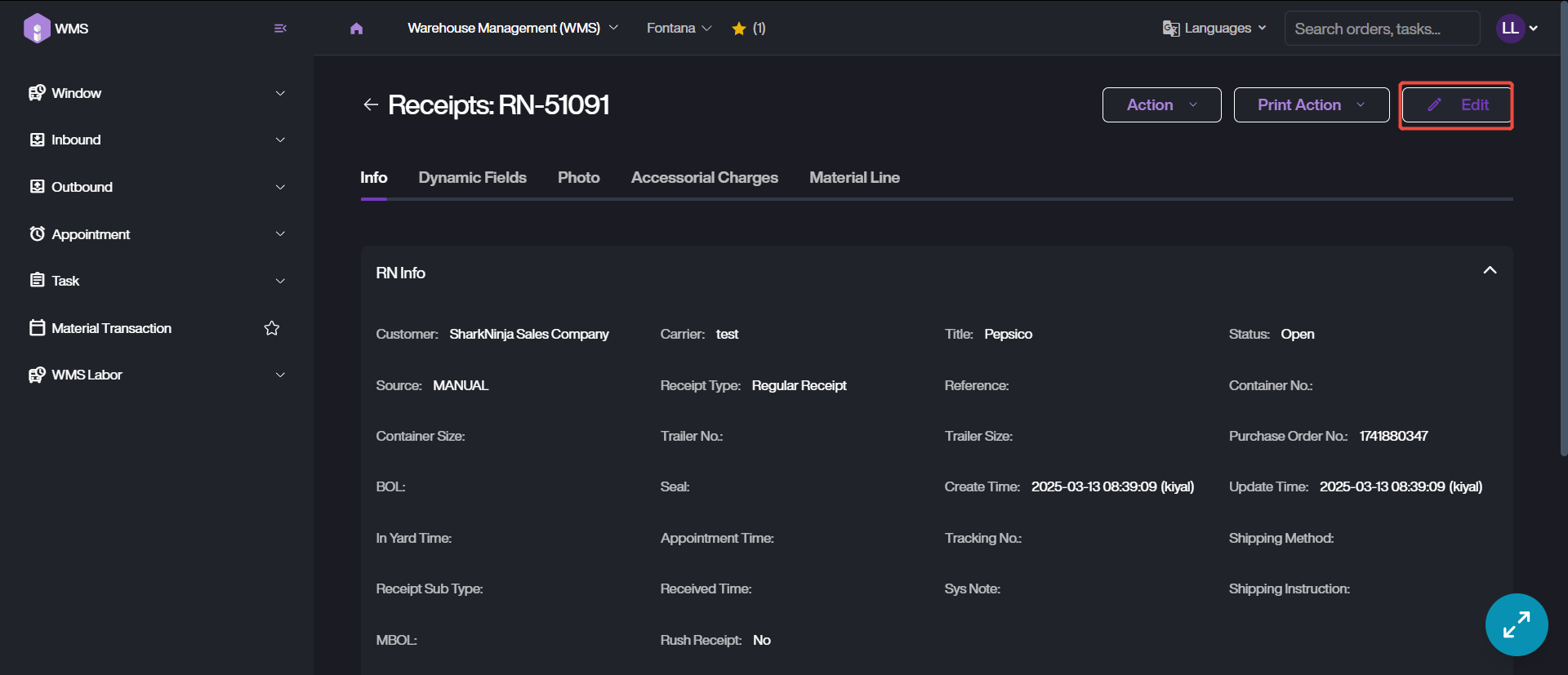Open the Print Action dropdown
Viewport: 1568px width, 675px height.
(1311, 105)
